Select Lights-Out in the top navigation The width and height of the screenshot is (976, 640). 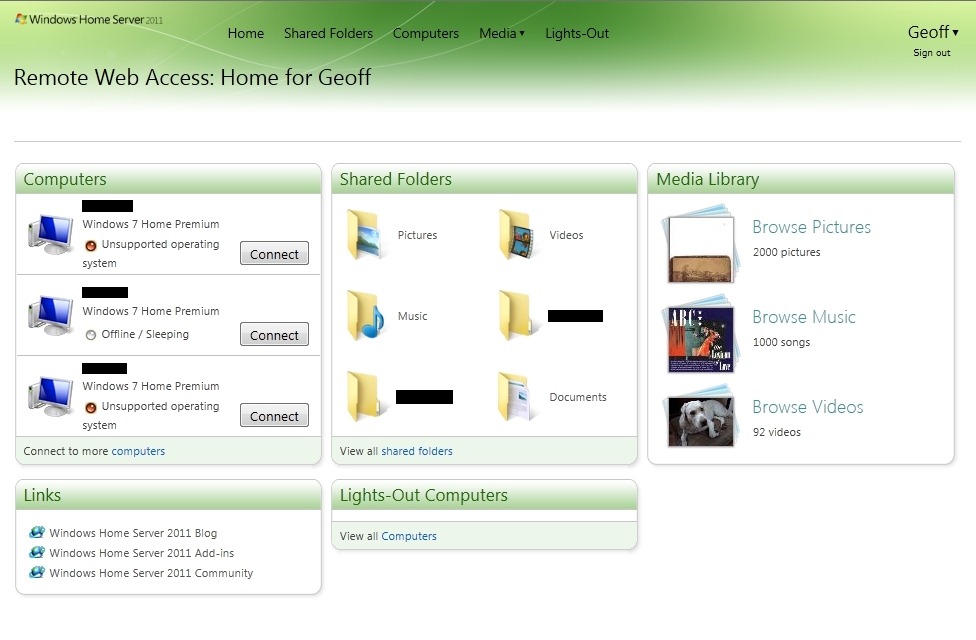[577, 33]
